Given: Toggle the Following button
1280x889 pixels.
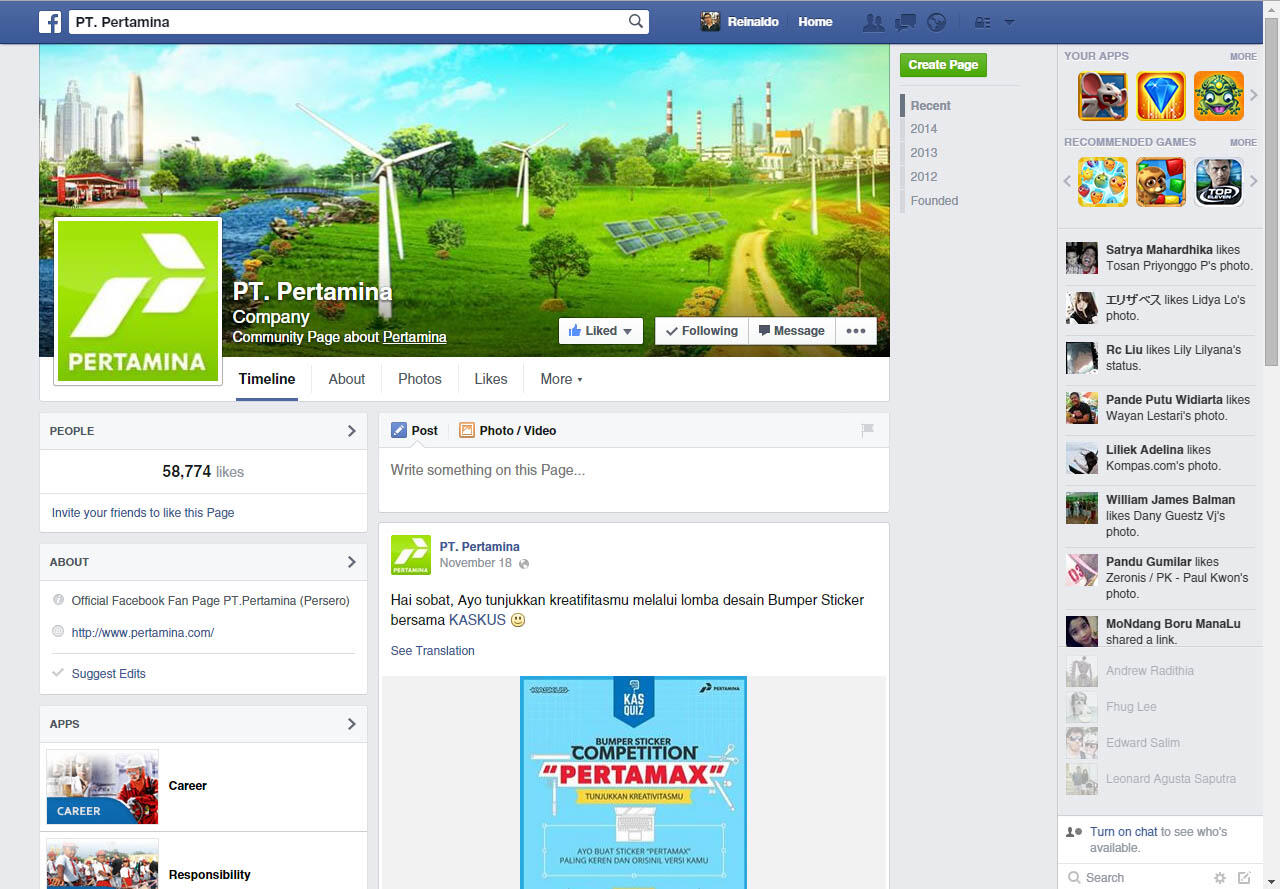Looking at the screenshot, I should [x=702, y=331].
